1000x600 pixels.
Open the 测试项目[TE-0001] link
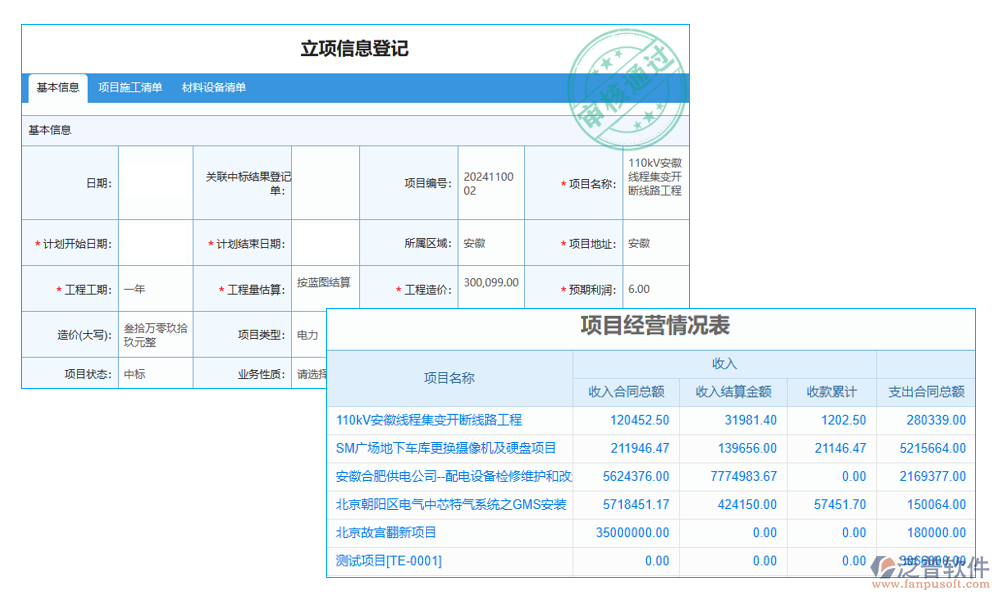click(x=388, y=560)
